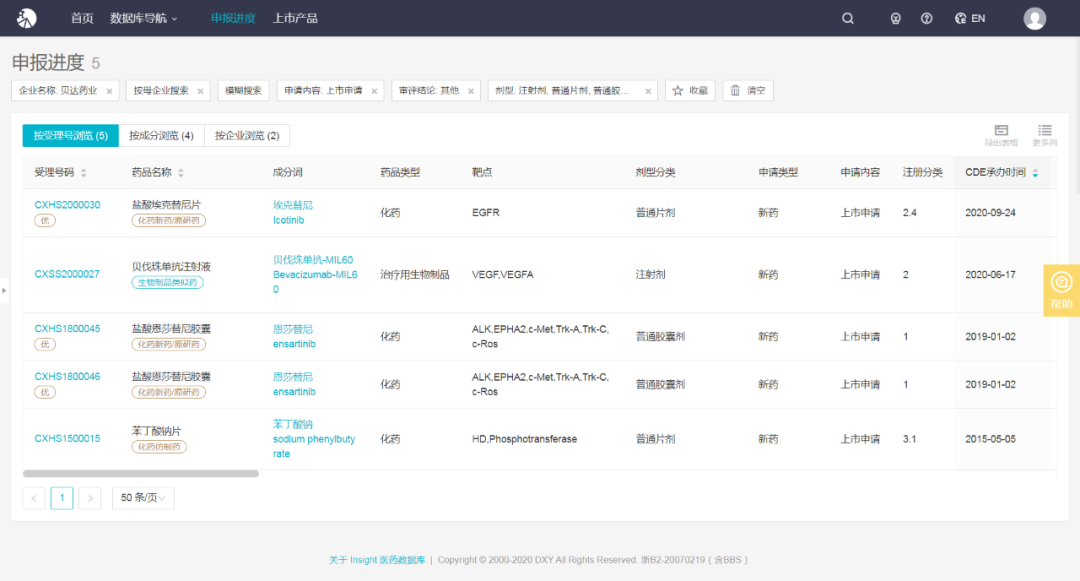The height and width of the screenshot is (581, 1080).
Task: Remove the 剂型 filter tag
Action: point(647,91)
